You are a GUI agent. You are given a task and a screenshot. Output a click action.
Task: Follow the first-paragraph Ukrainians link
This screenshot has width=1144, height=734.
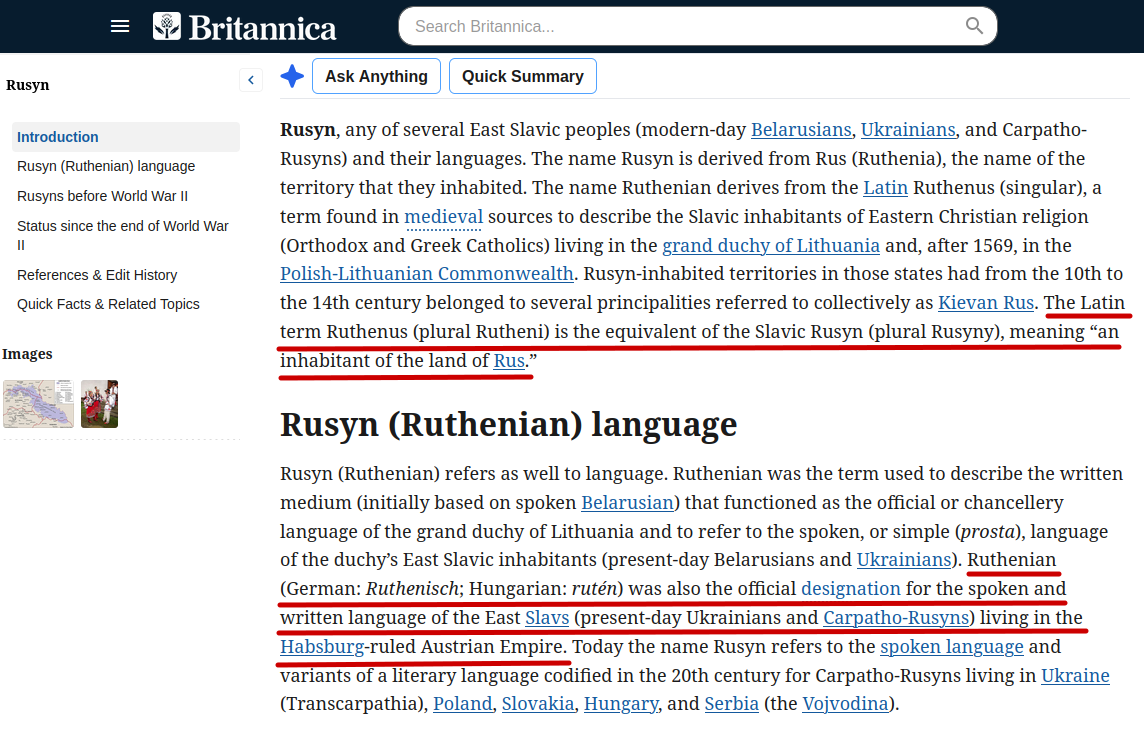(x=908, y=130)
